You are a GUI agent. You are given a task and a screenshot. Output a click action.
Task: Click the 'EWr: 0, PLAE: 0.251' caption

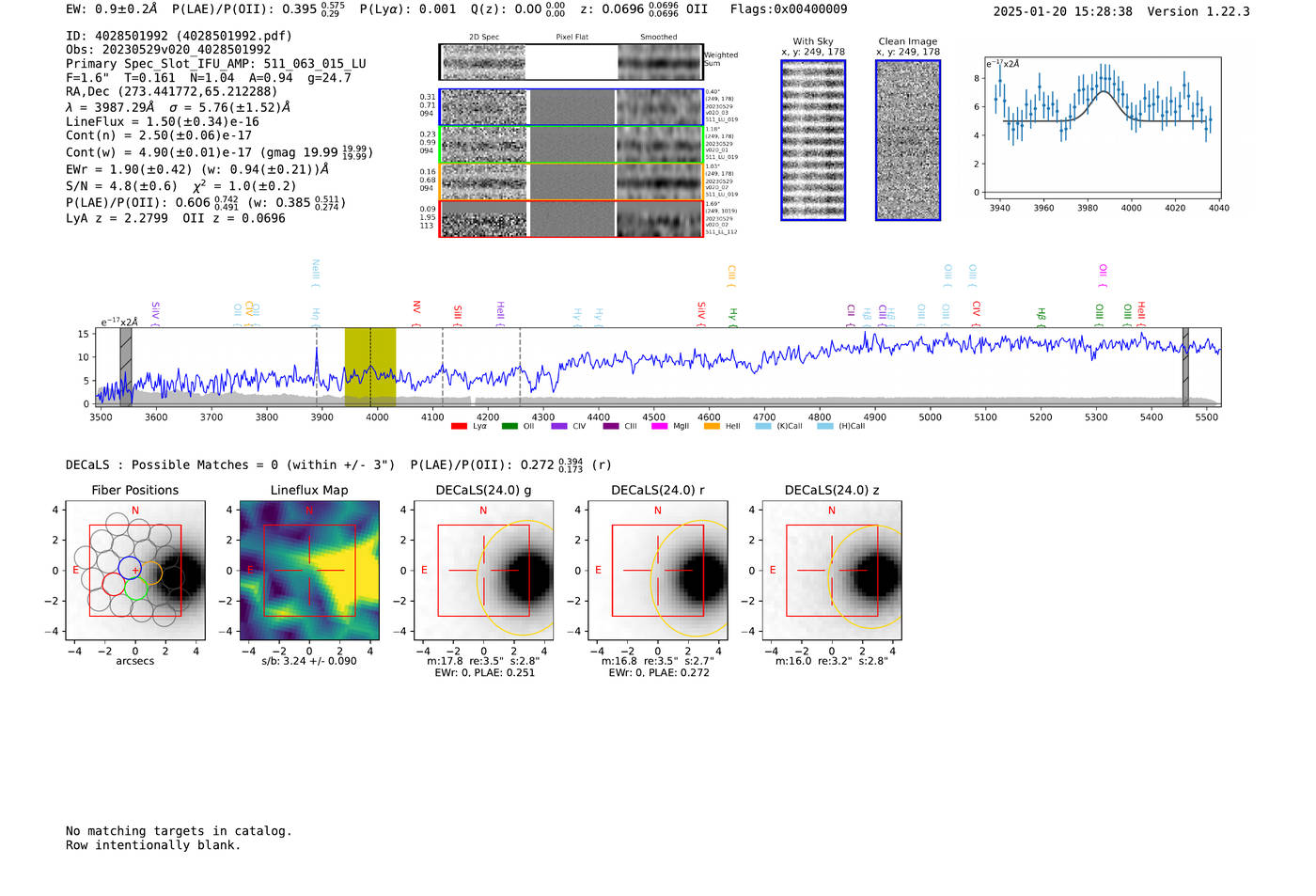click(x=484, y=672)
